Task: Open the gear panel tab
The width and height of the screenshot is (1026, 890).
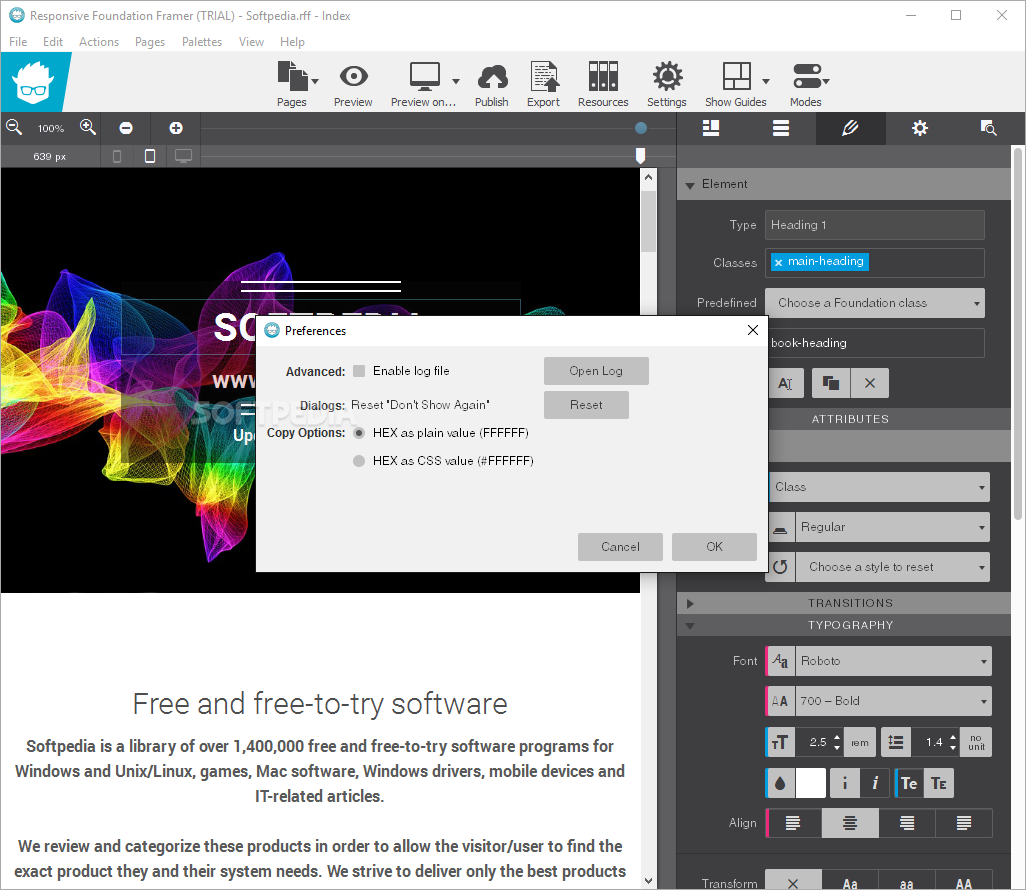Action: (920, 128)
